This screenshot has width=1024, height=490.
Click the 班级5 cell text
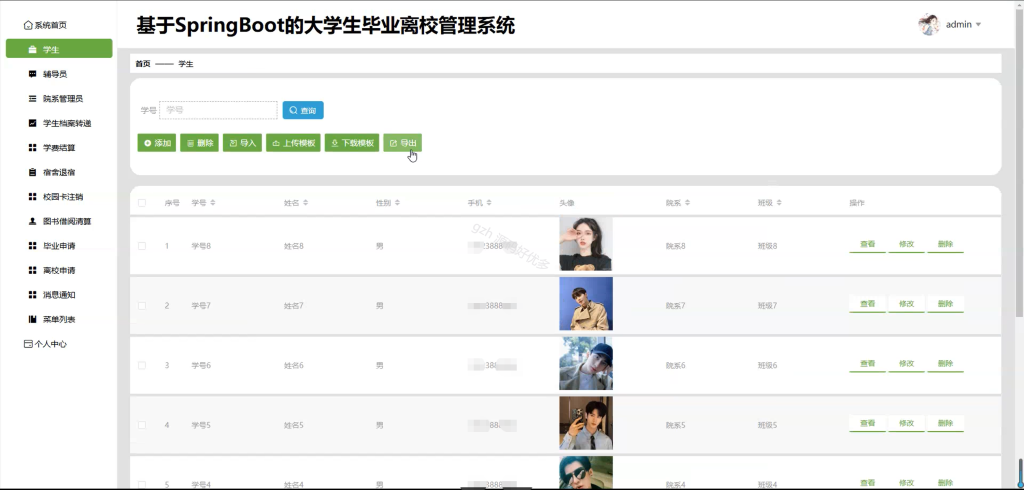[767, 425]
